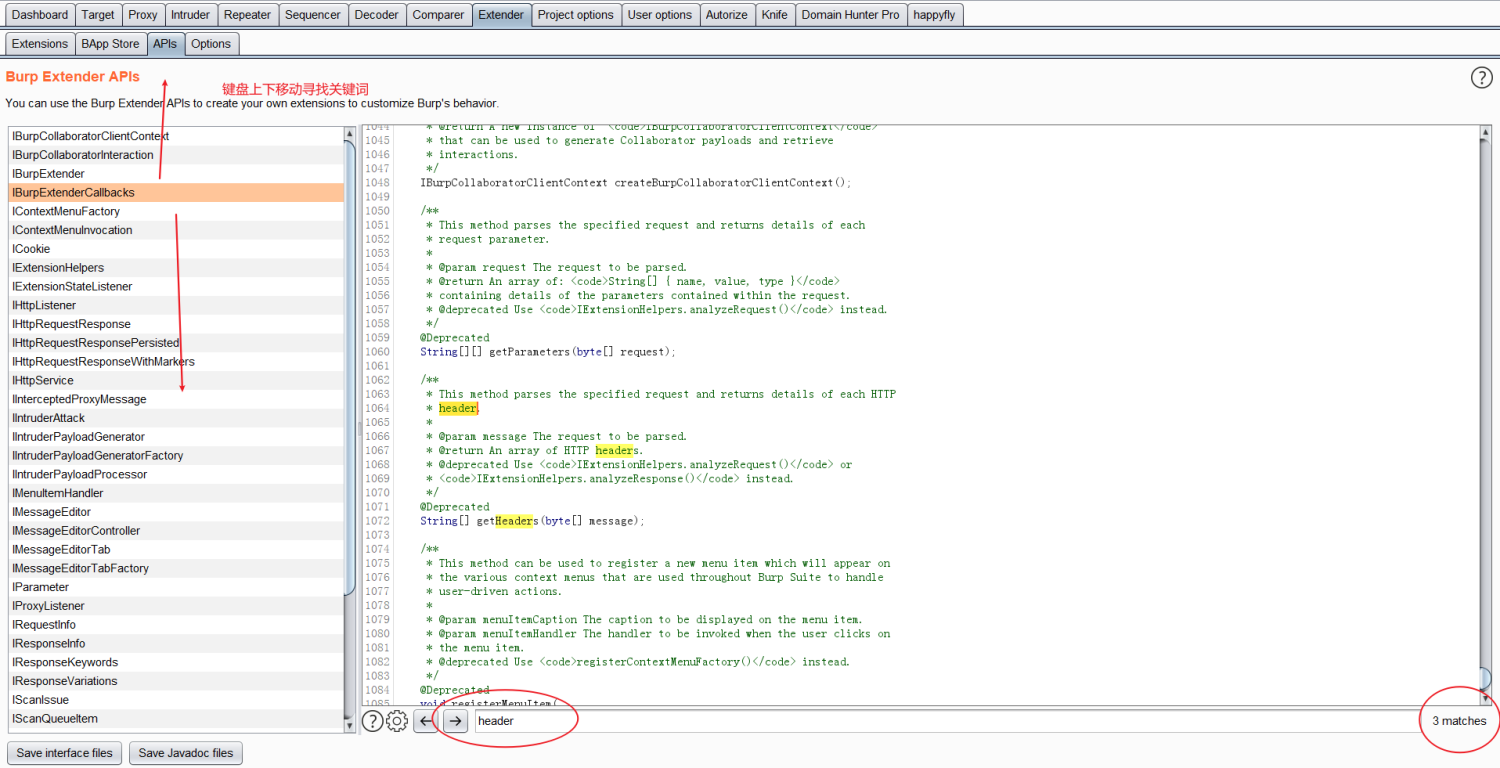
Task: Go to next search match arrow
Action: [456, 721]
